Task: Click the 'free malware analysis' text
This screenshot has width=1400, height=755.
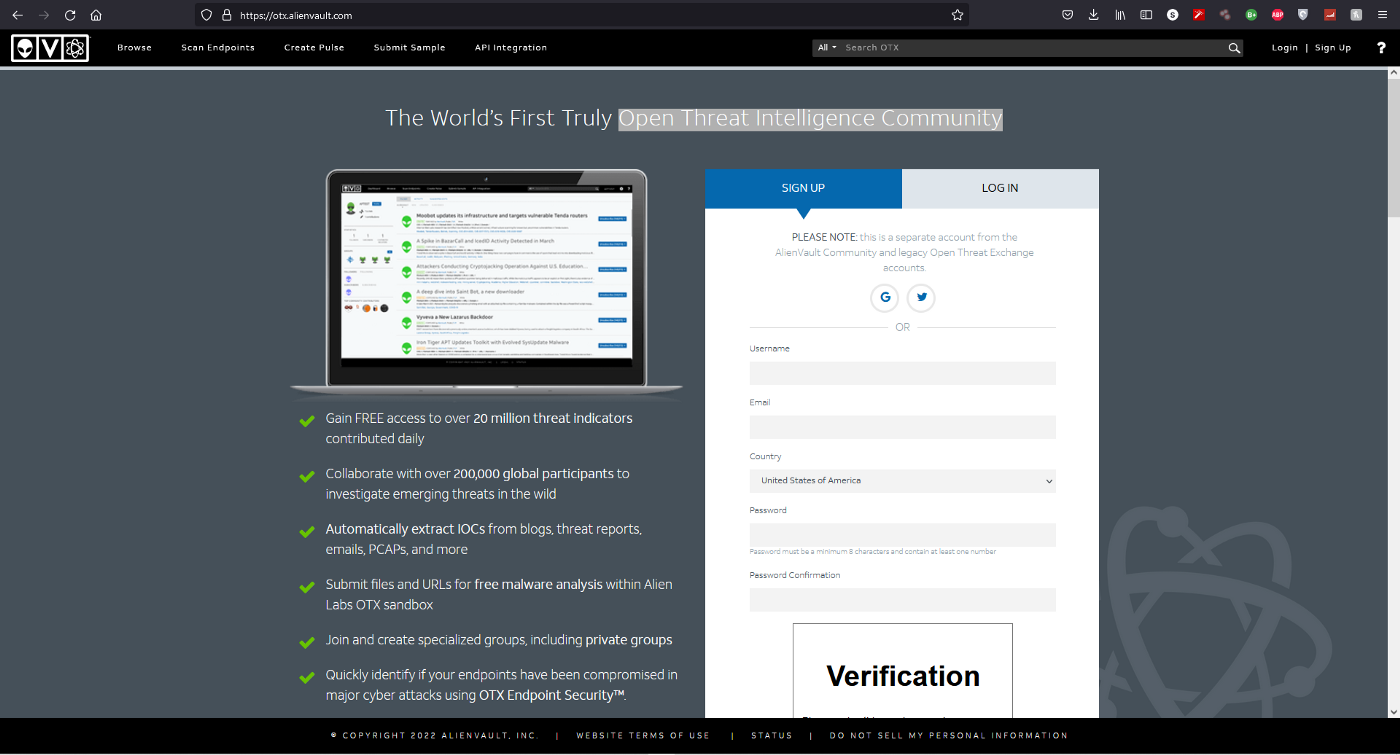Action: tap(539, 585)
